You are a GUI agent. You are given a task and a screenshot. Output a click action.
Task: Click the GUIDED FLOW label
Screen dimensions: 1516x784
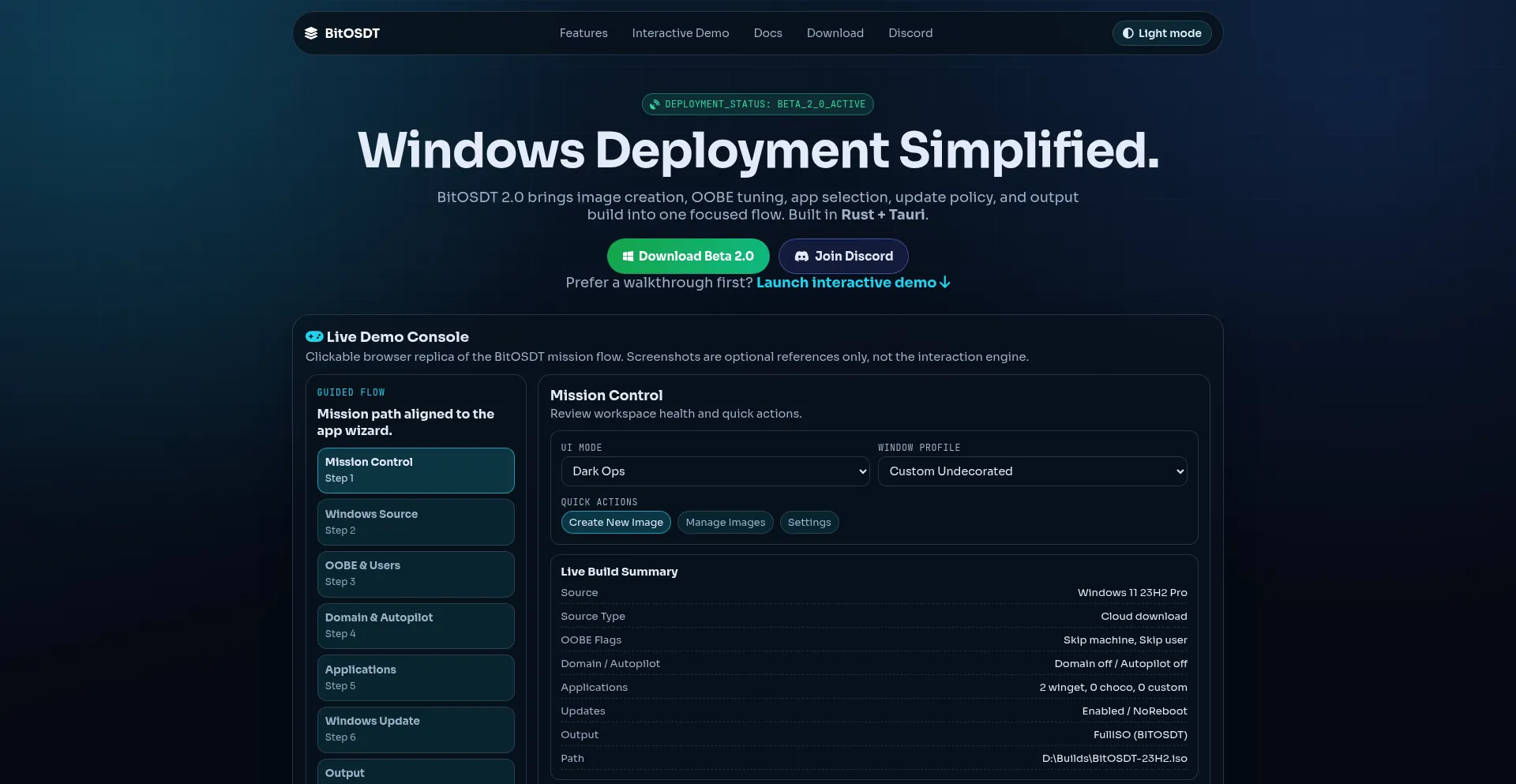(x=351, y=392)
